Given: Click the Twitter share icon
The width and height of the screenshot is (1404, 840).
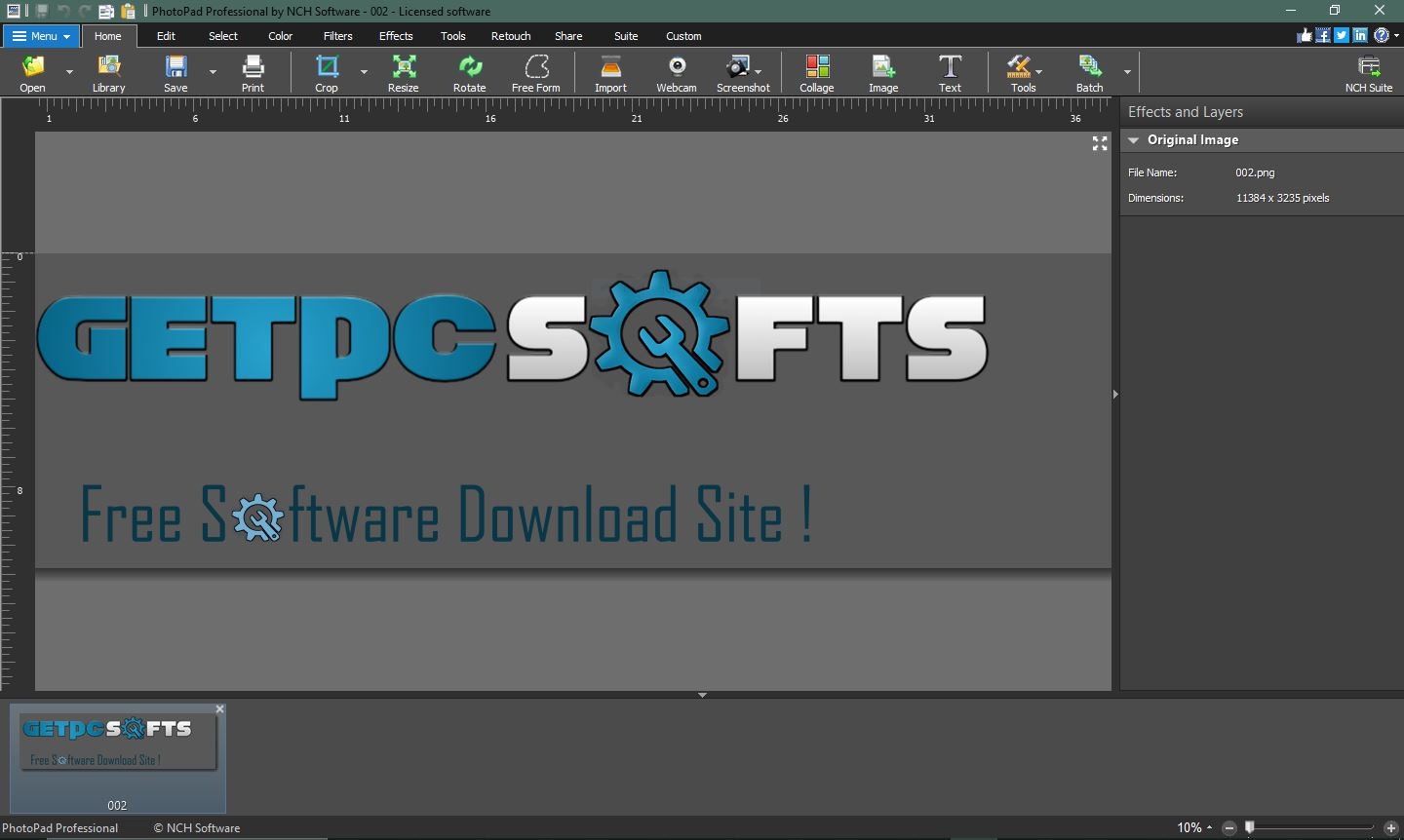Looking at the screenshot, I should pos(1342,35).
